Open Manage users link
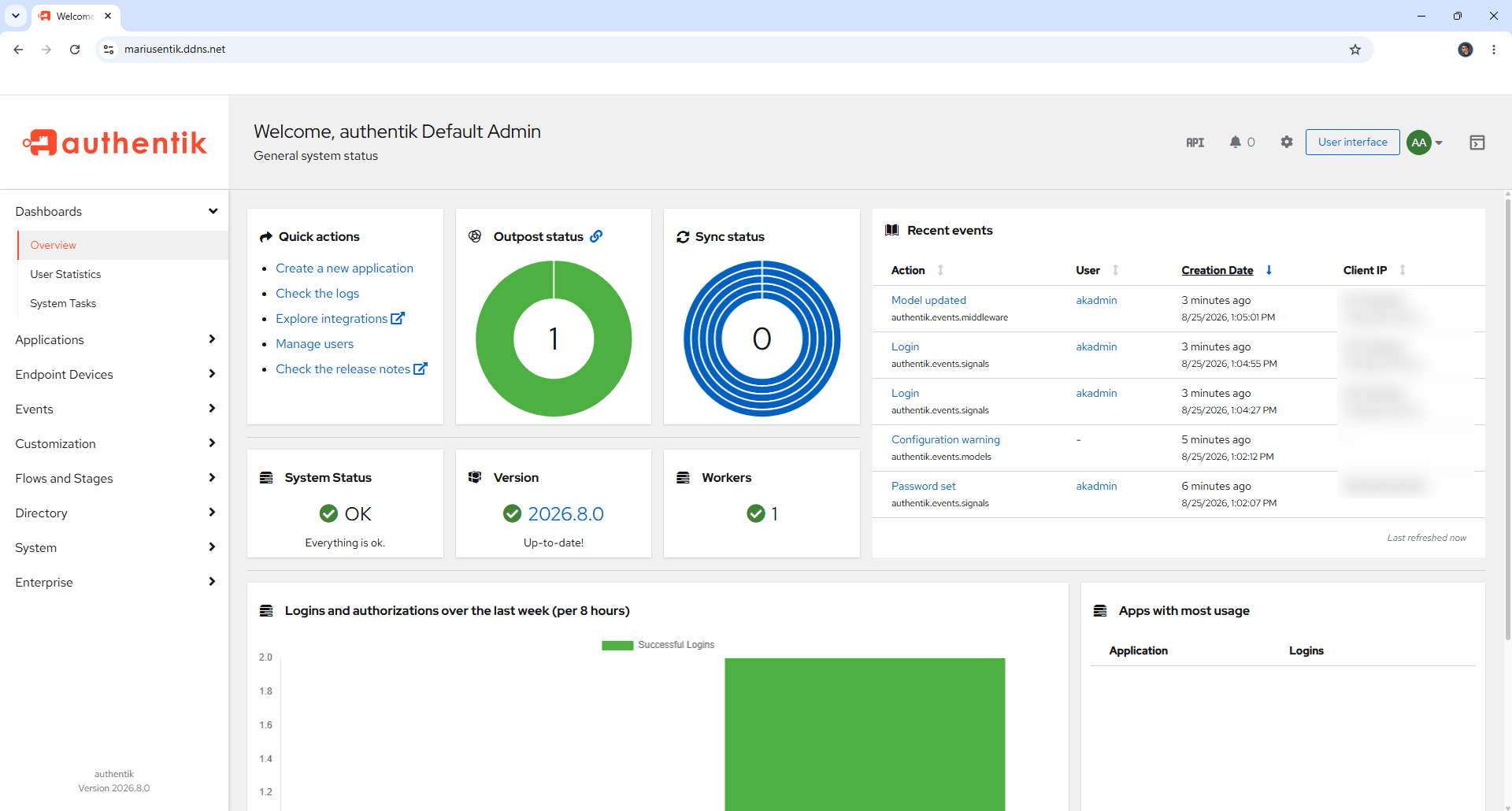1512x811 pixels. pos(314,343)
